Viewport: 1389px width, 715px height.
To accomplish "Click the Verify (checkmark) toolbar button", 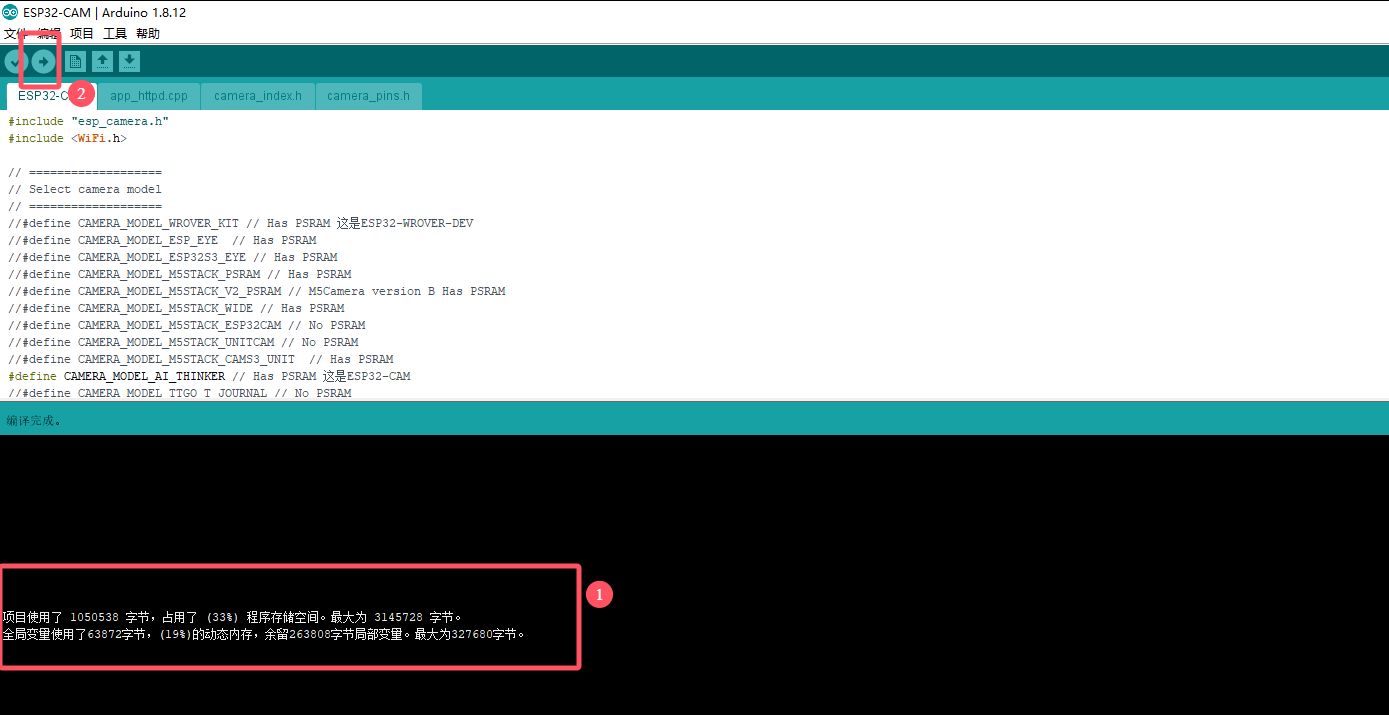I will point(14,62).
